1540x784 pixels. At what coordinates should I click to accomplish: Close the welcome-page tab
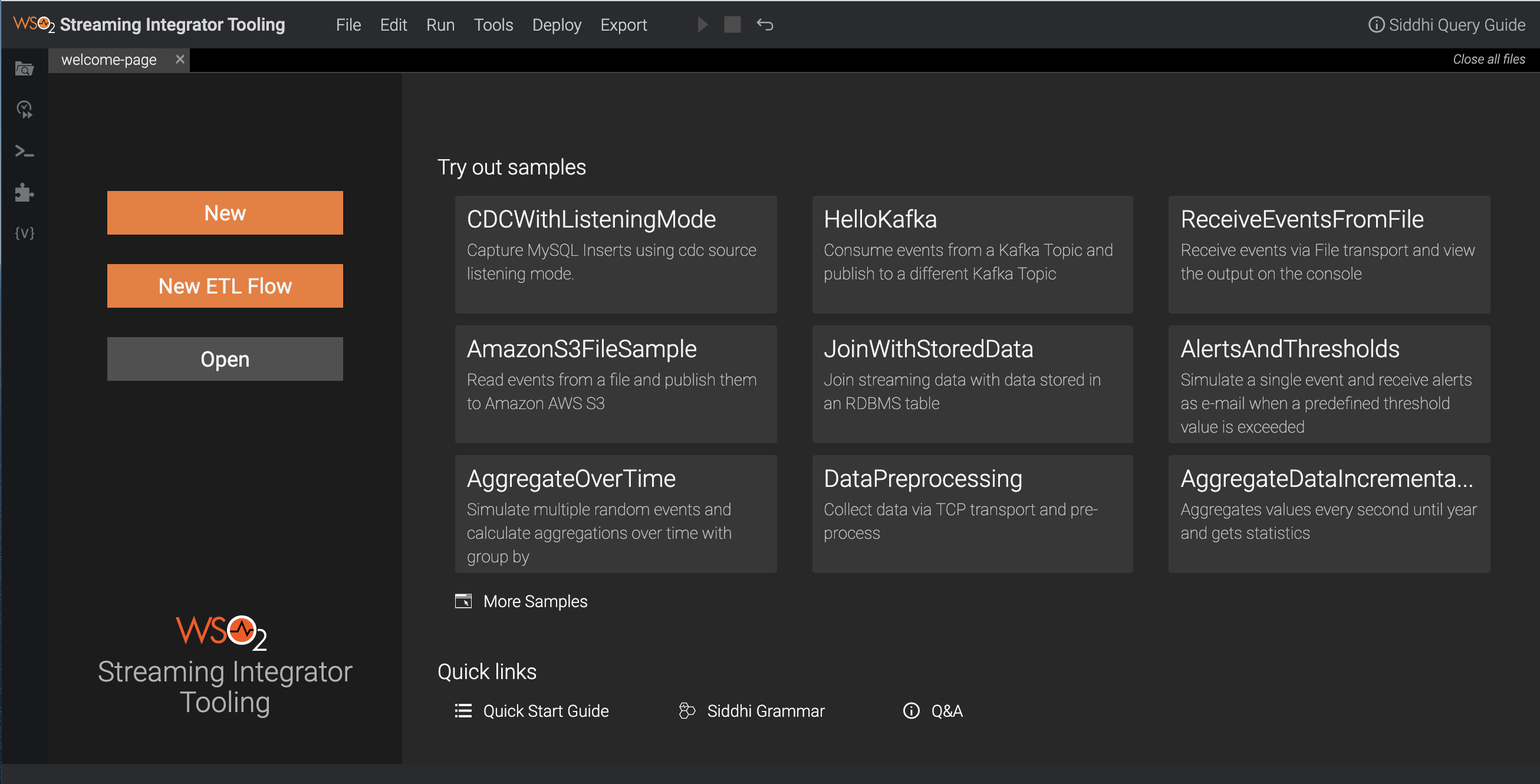pos(180,58)
